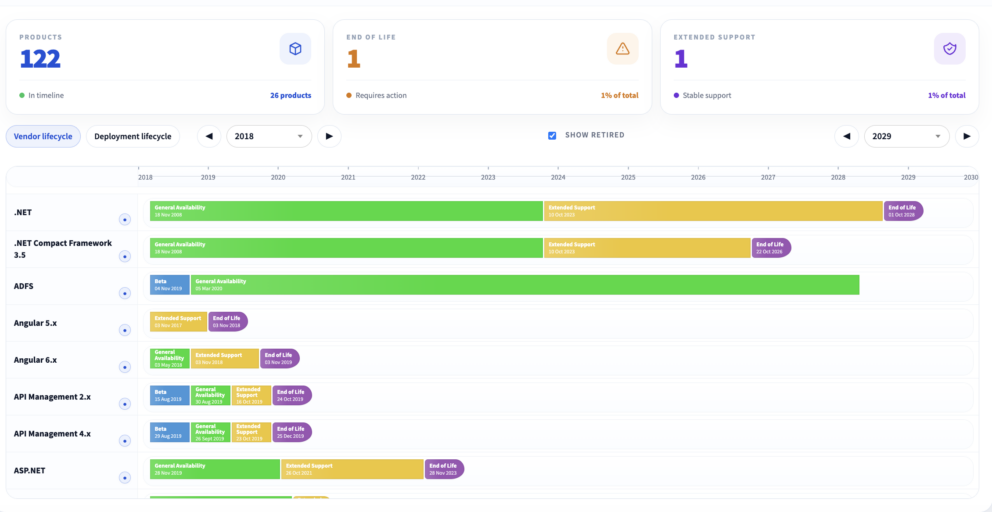The image size is (992, 512).
Task: Select API Management 4.x Beta segment
Action: [x=170, y=432]
